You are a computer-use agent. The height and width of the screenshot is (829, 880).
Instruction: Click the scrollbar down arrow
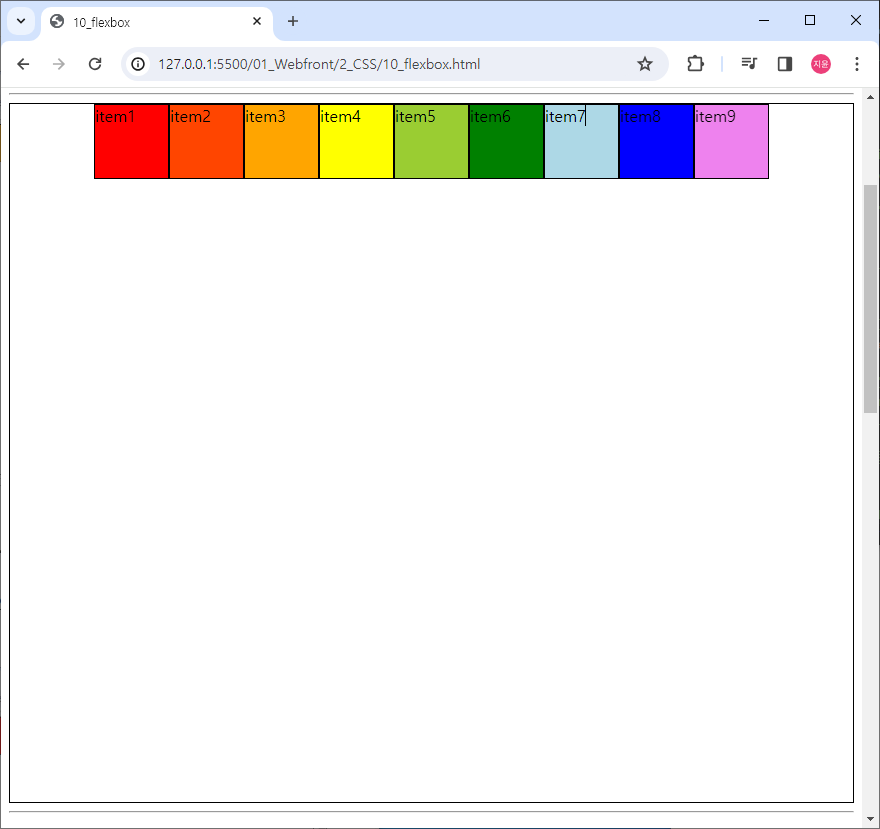(x=870, y=819)
